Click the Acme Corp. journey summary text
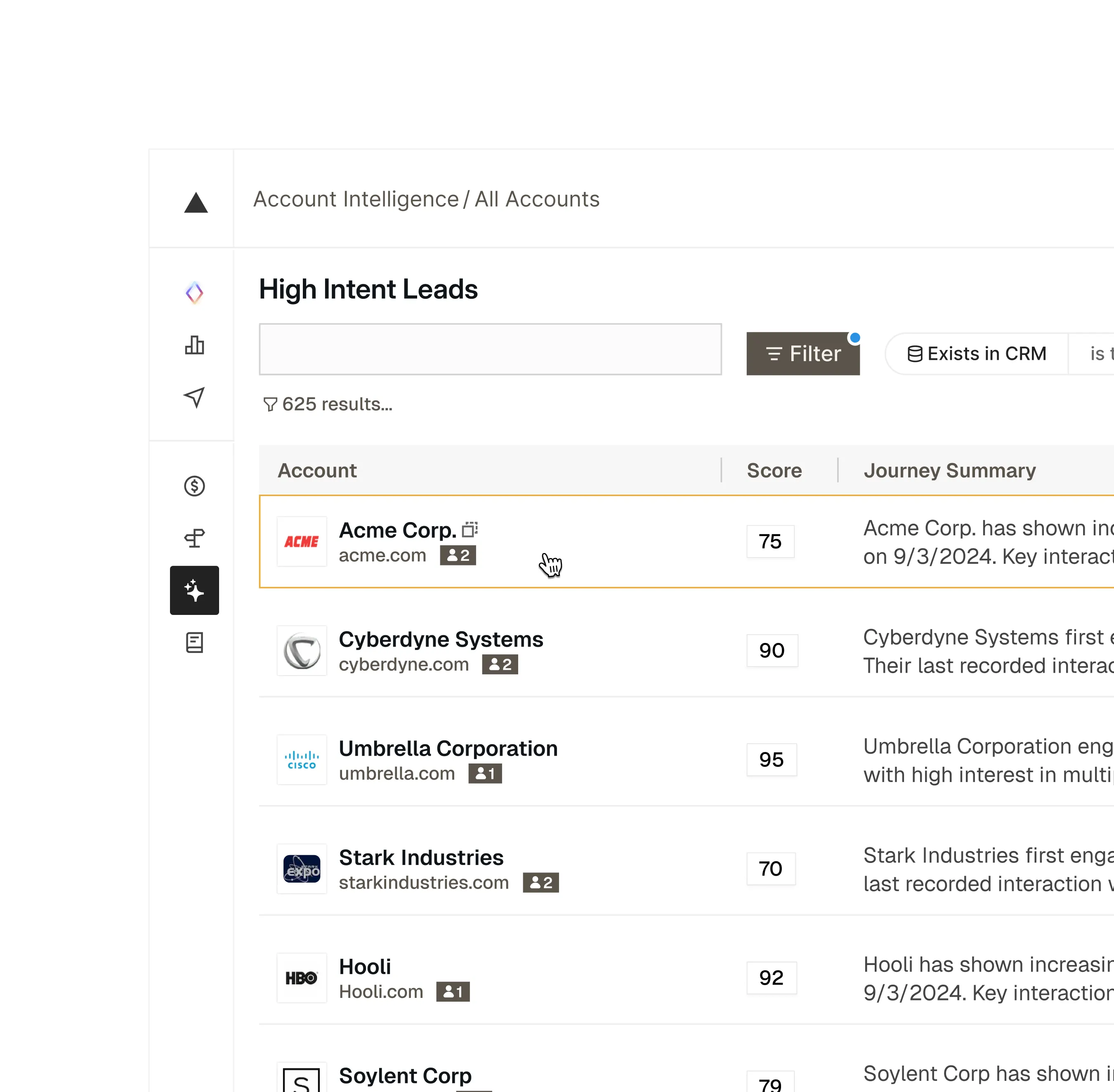The image size is (1114, 1092). 989,542
